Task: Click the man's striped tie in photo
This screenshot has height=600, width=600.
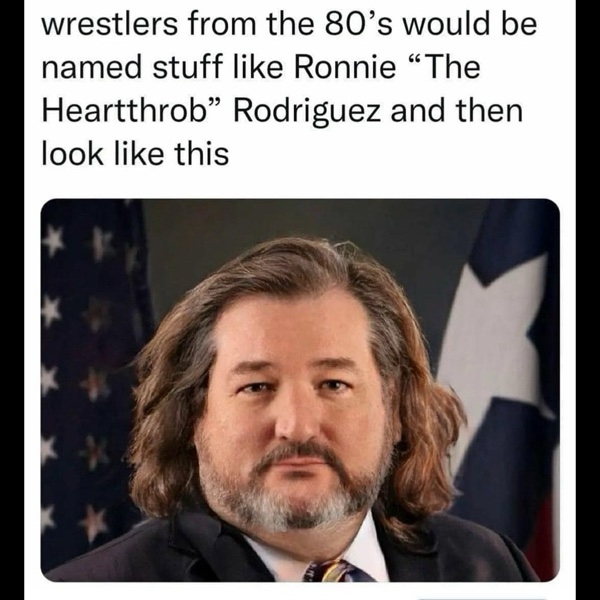Action: coord(337,570)
